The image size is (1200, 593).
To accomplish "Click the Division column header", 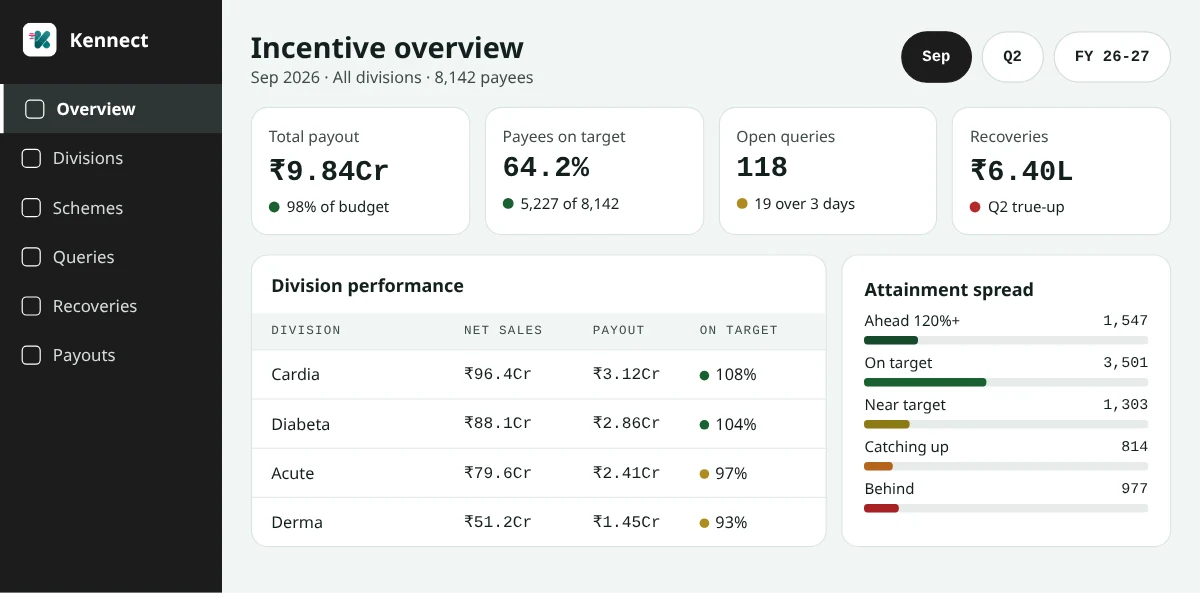I will point(306,330).
